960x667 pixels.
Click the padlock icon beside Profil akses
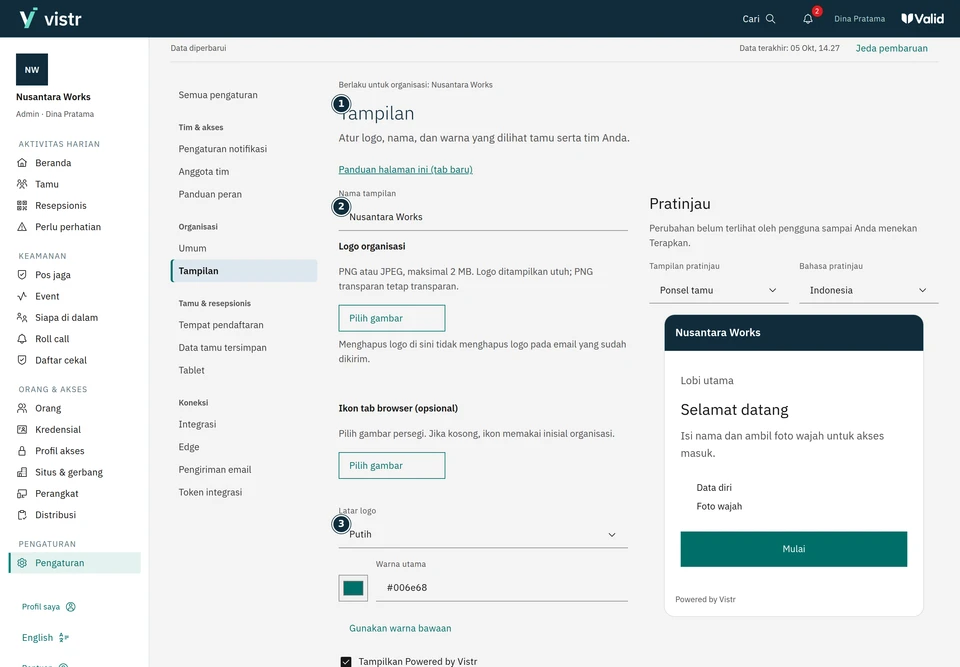[x=22, y=451]
